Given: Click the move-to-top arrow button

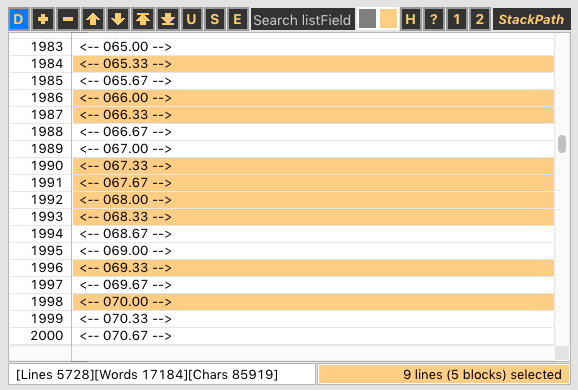Looking at the screenshot, I should click(143, 19).
